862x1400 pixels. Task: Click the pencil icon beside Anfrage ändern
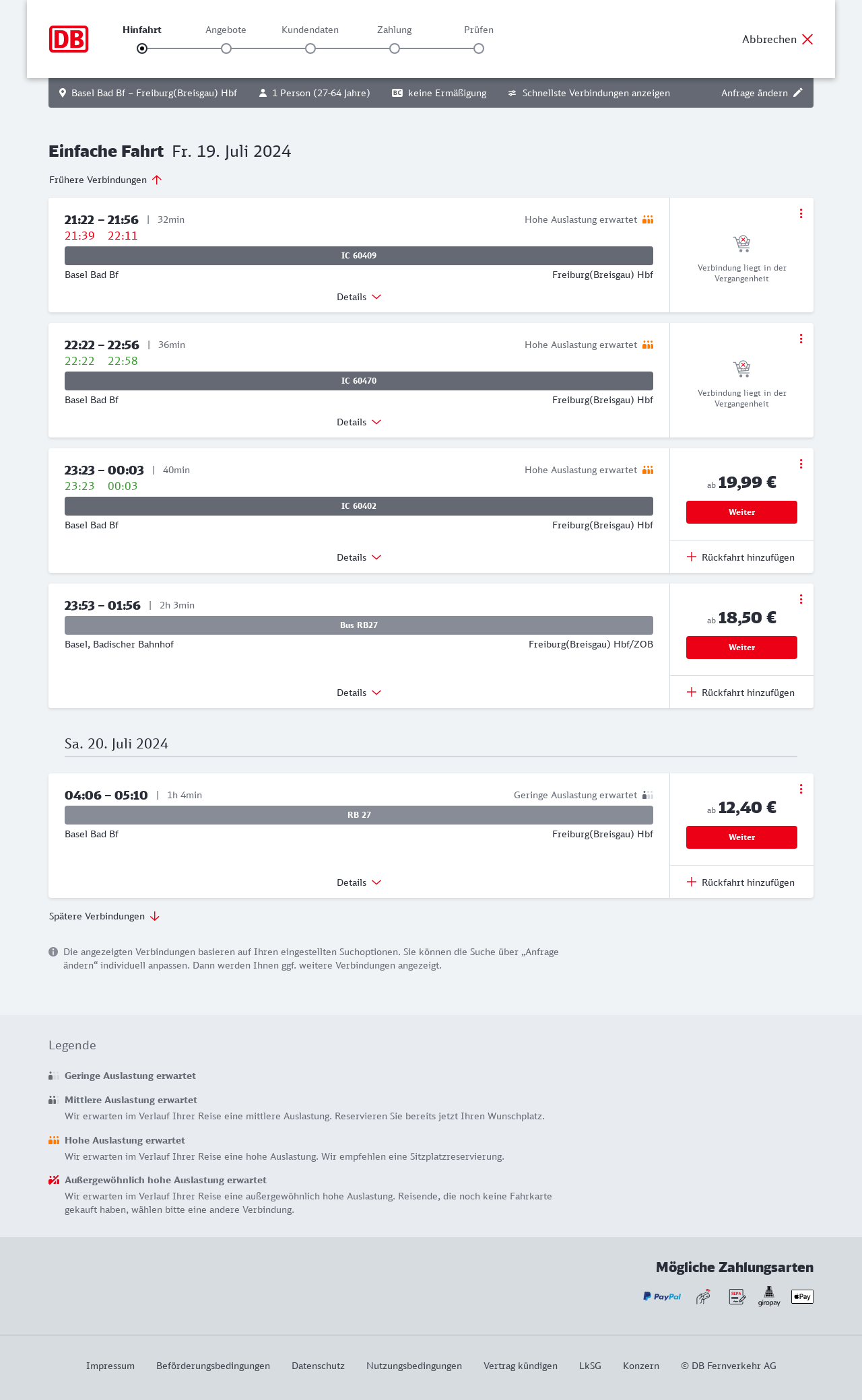pos(798,93)
